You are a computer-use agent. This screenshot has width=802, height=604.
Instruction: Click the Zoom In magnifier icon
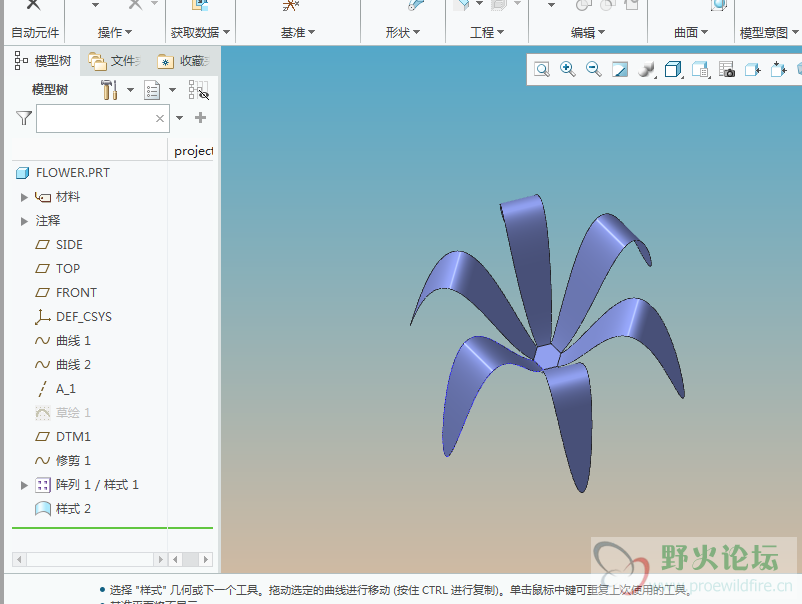[x=568, y=69]
